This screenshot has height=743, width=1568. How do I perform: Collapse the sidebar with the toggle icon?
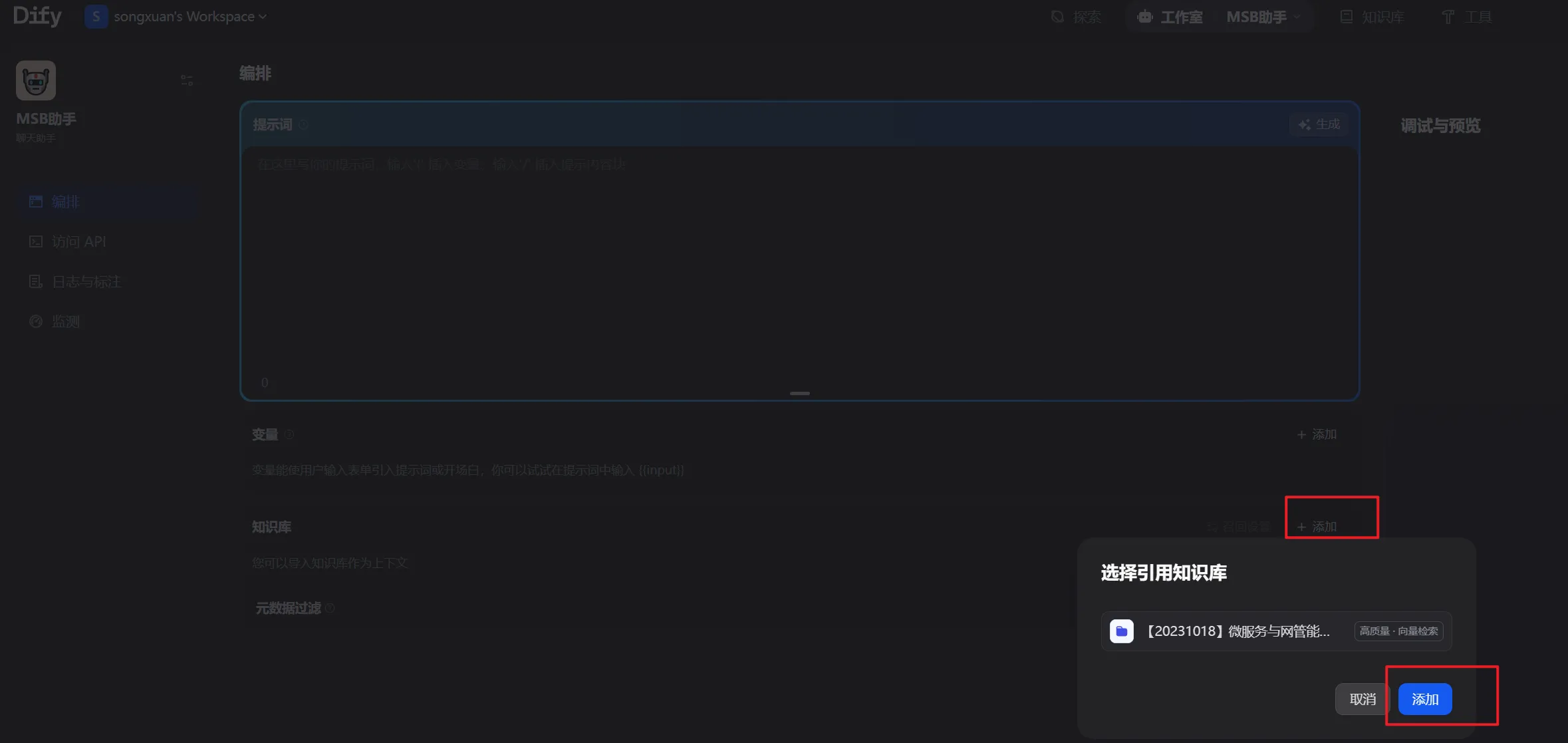tap(187, 80)
